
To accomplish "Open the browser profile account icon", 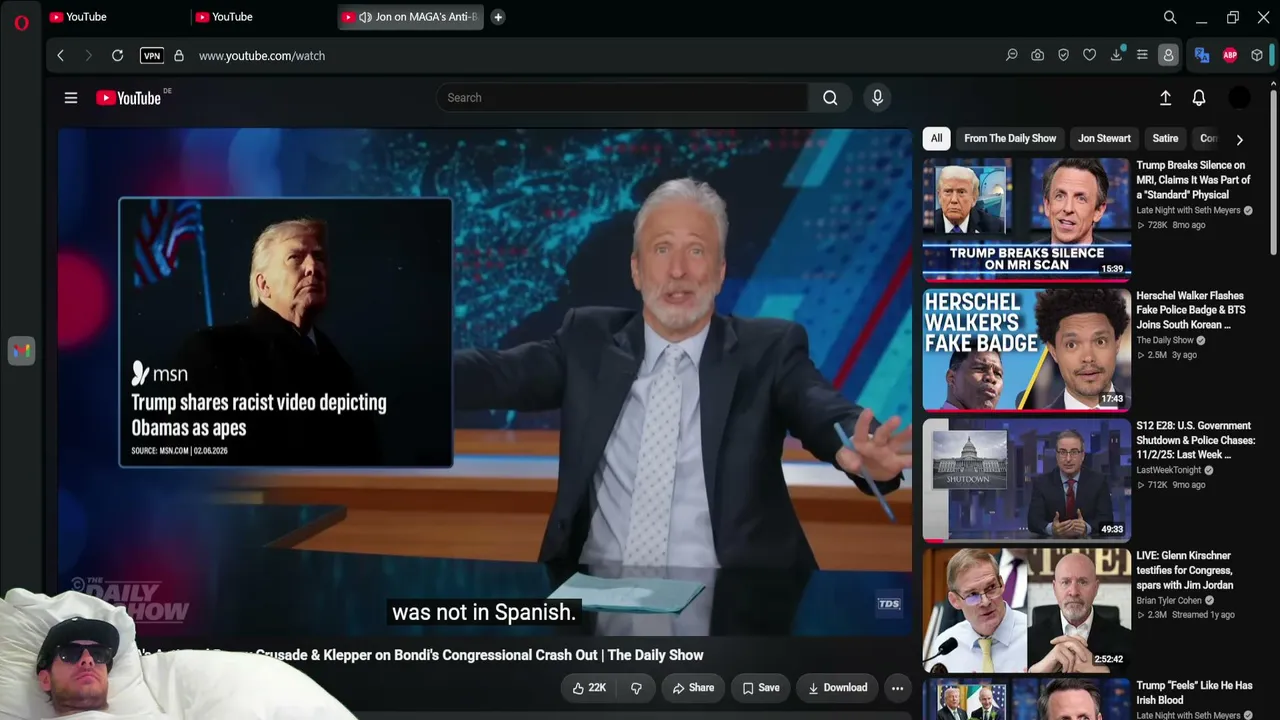I will point(1168,56).
